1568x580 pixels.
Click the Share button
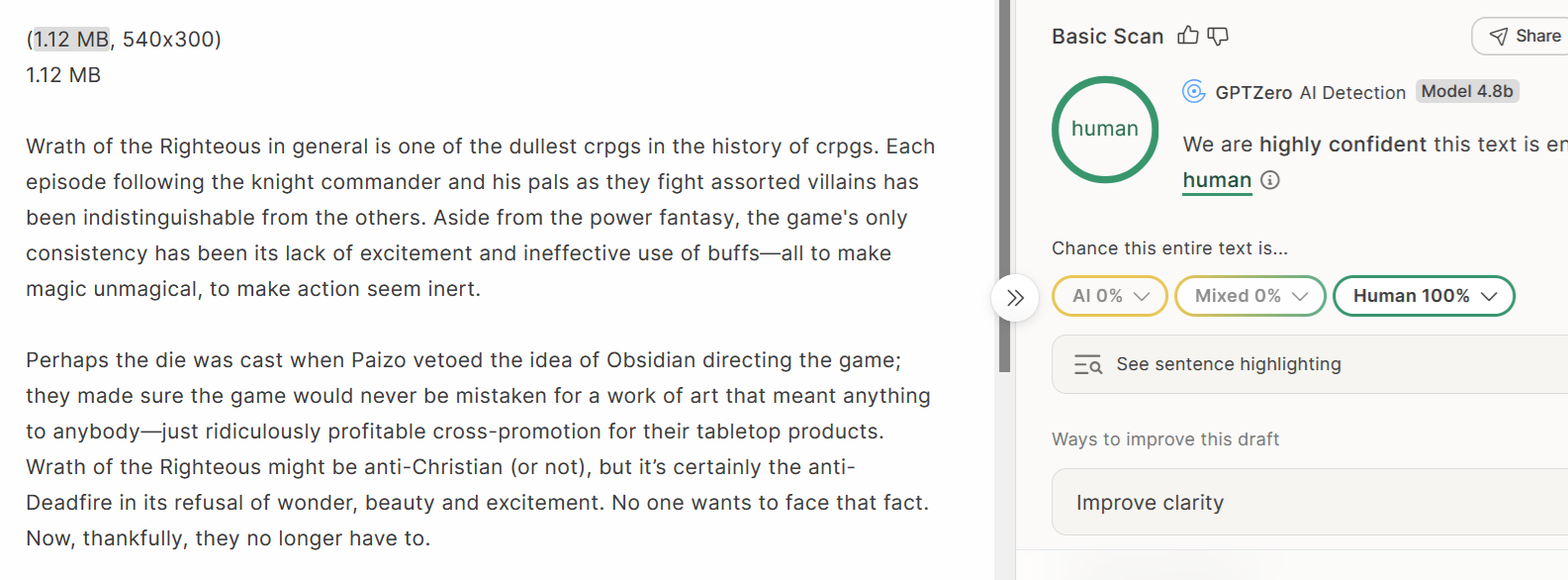point(1521,37)
